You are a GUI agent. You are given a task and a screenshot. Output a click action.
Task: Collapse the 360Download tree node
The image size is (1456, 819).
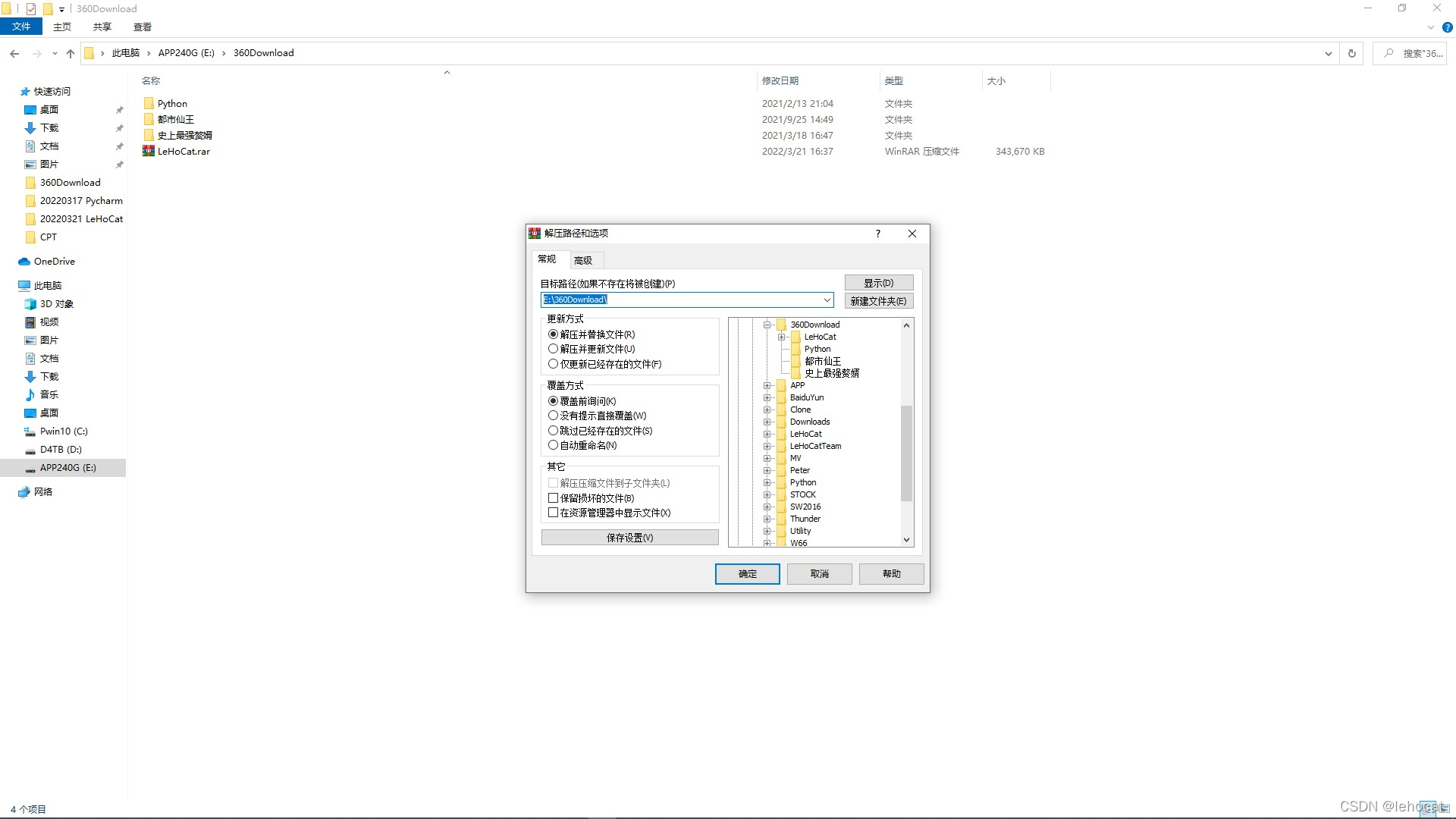767,325
